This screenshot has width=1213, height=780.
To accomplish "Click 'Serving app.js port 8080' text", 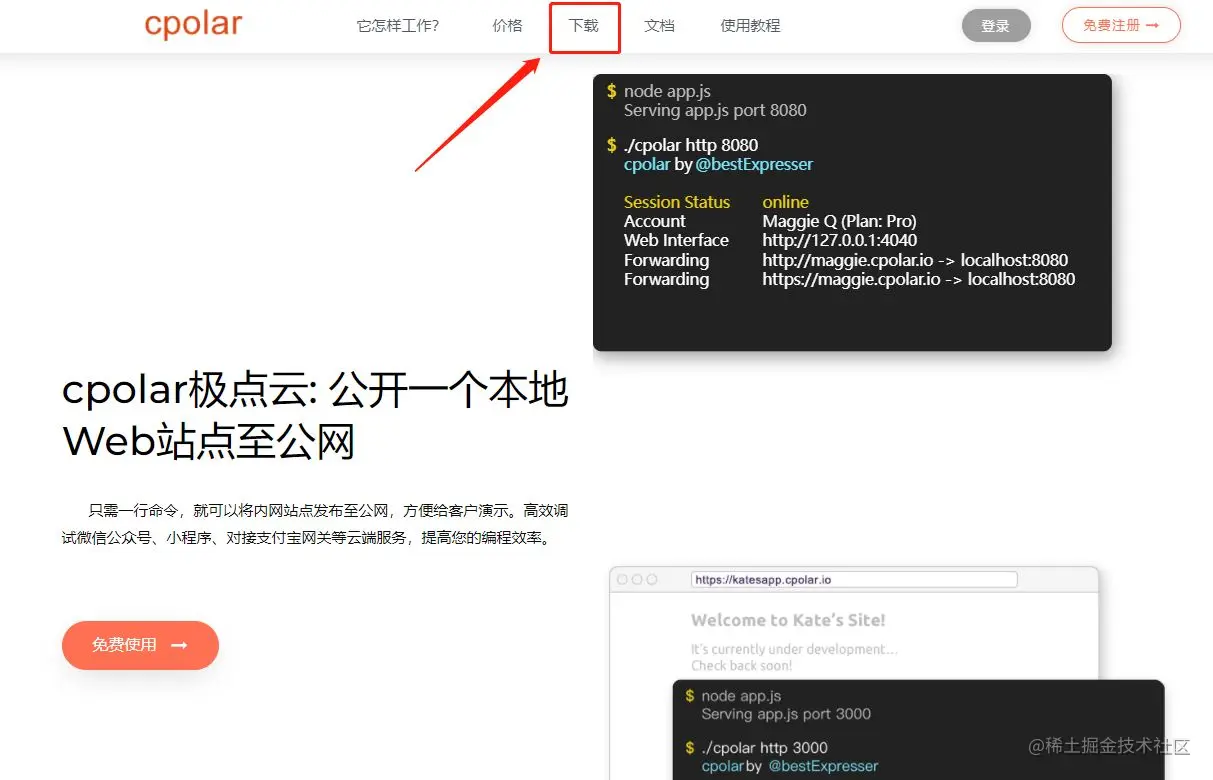I will pyautogui.click(x=715, y=110).
